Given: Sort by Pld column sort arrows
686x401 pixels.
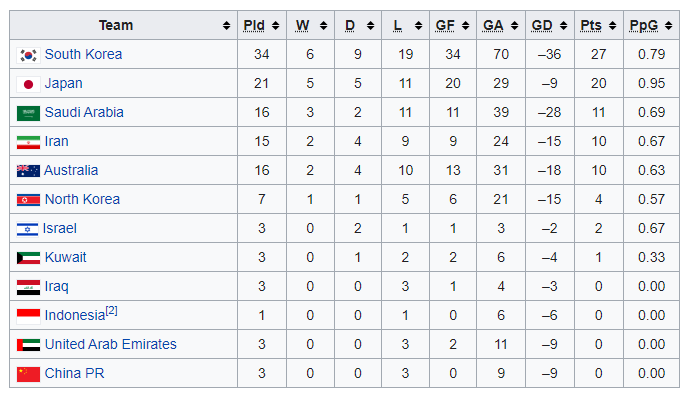Looking at the screenshot, I should (x=275, y=25).
